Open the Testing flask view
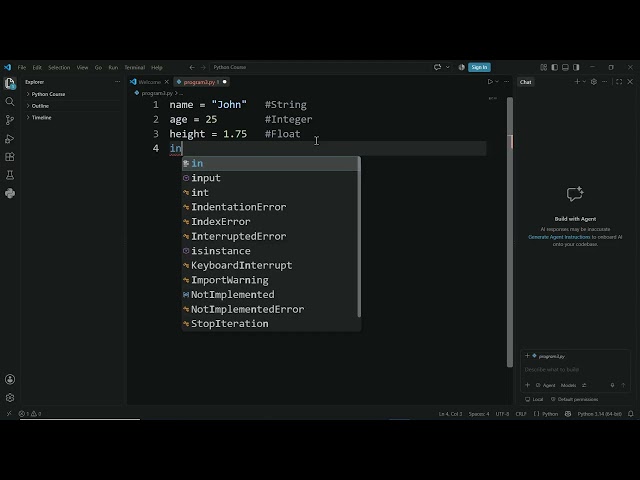This screenshot has height=480, width=640. coord(10,175)
